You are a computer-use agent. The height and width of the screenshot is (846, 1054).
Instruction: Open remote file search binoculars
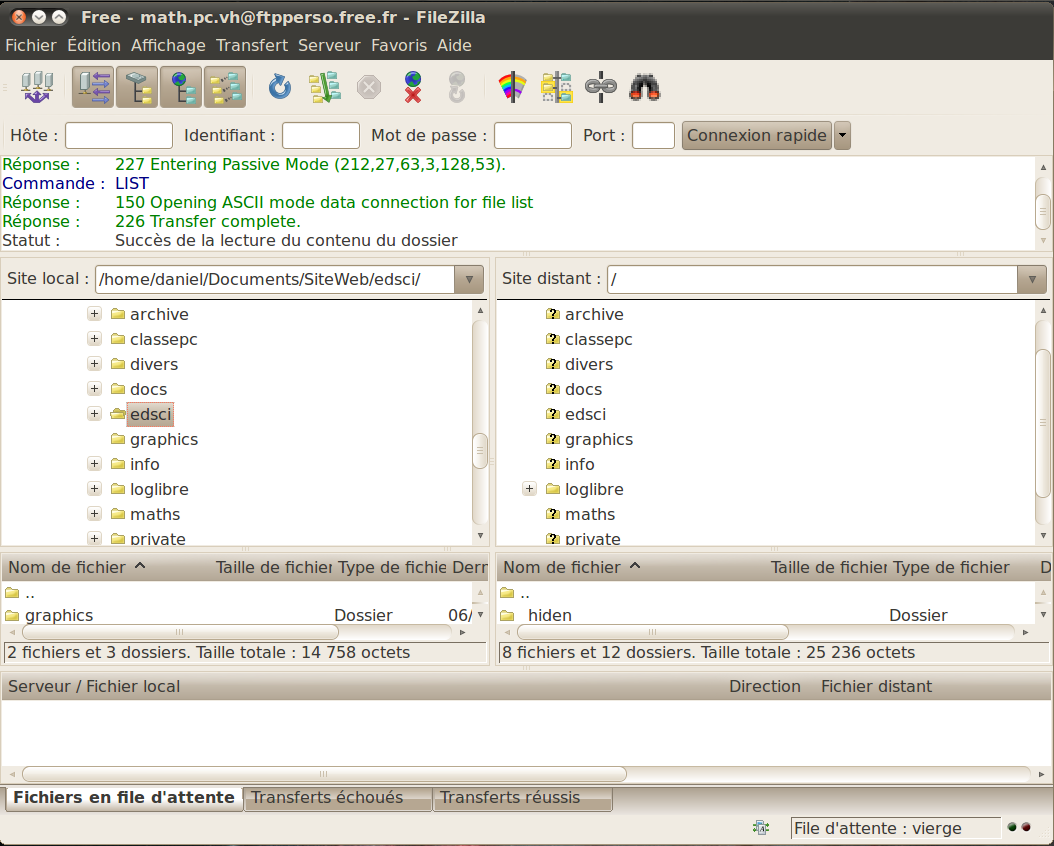pyautogui.click(x=645, y=88)
